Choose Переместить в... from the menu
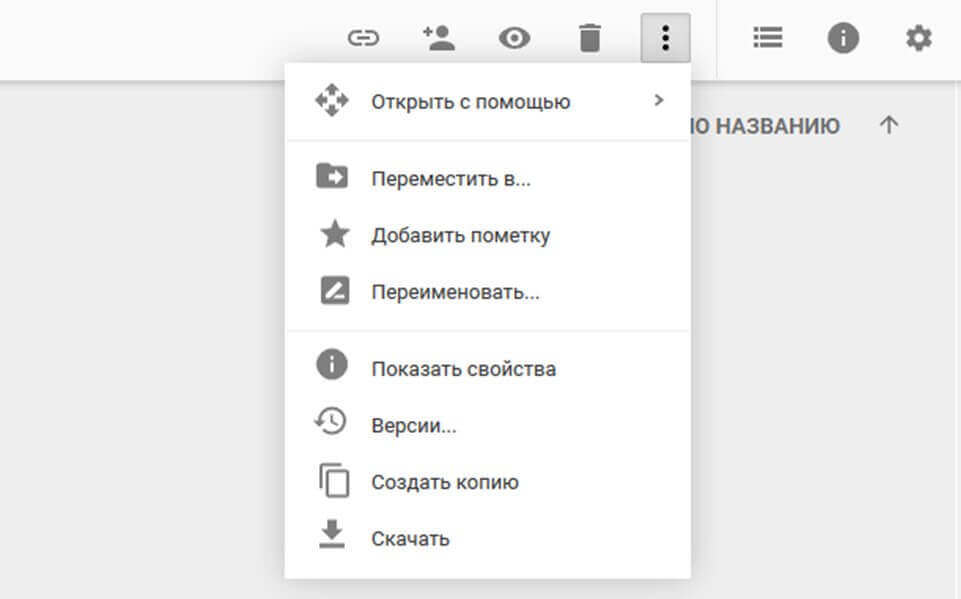Screen dimensions: 961x599 pos(450,180)
